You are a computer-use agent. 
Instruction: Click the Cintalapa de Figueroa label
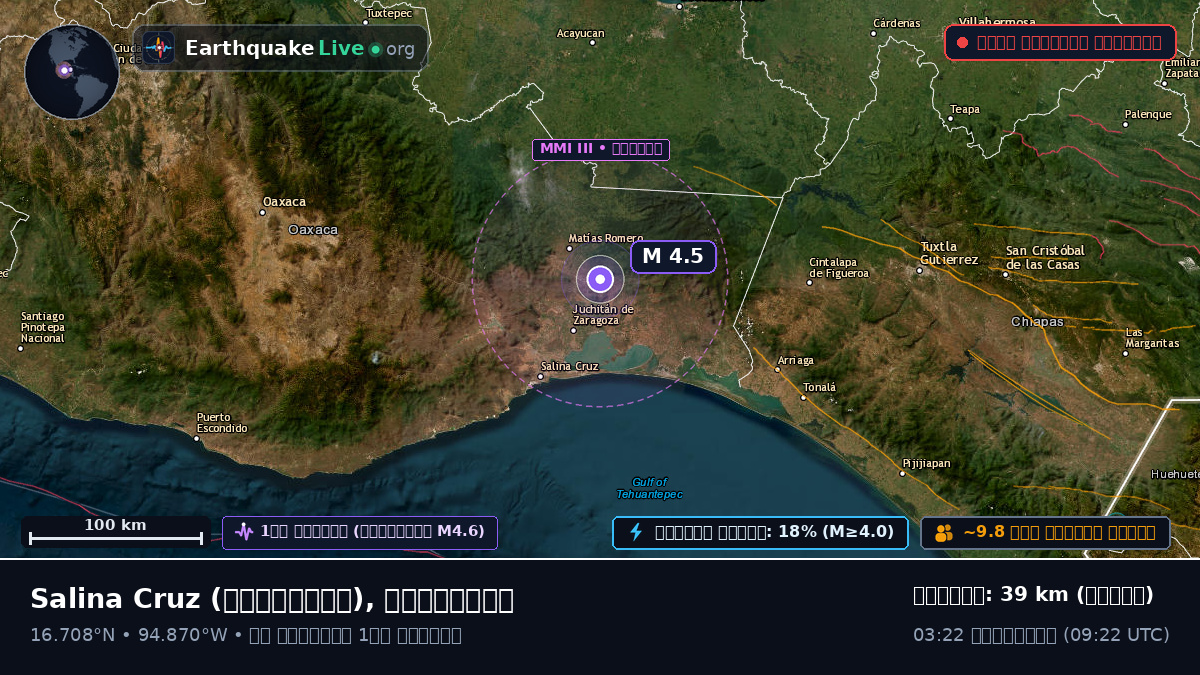pyautogui.click(x=839, y=268)
